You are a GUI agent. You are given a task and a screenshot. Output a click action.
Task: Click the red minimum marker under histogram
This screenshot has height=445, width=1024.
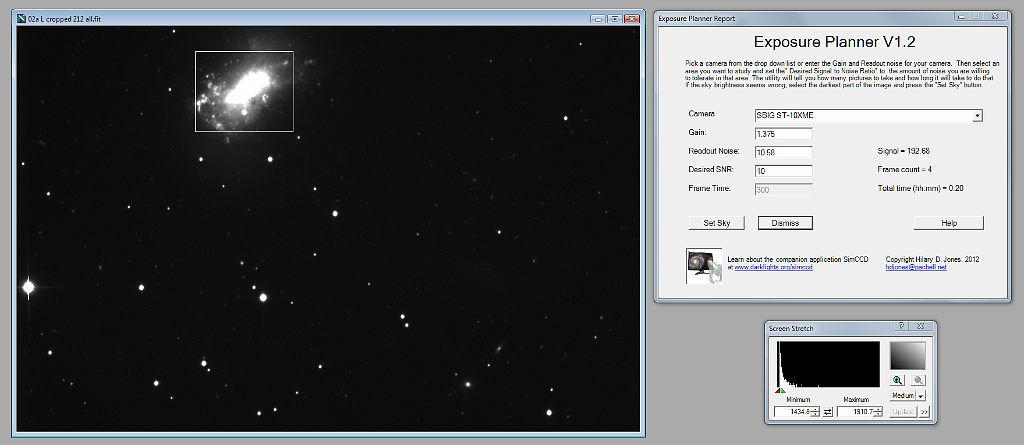click(x=777, y=391)
